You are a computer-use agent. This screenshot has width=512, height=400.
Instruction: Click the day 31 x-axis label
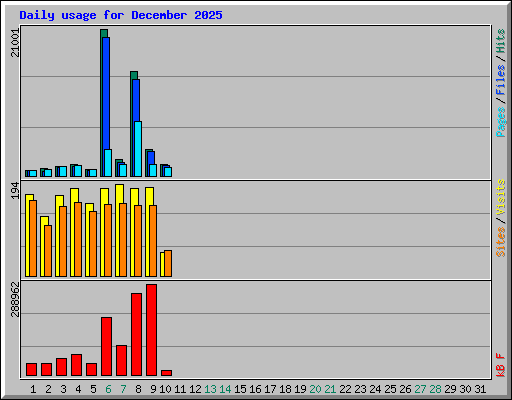tap(480, 389)
